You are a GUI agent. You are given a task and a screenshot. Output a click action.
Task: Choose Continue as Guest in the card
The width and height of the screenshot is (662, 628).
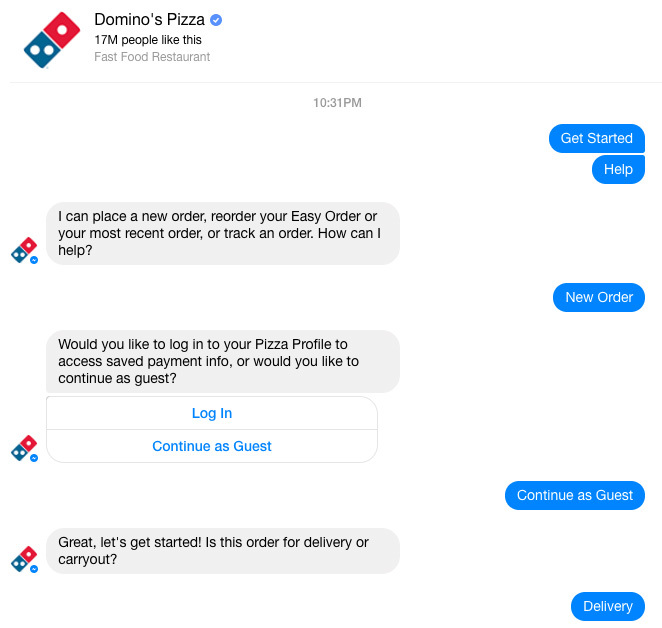212,446
